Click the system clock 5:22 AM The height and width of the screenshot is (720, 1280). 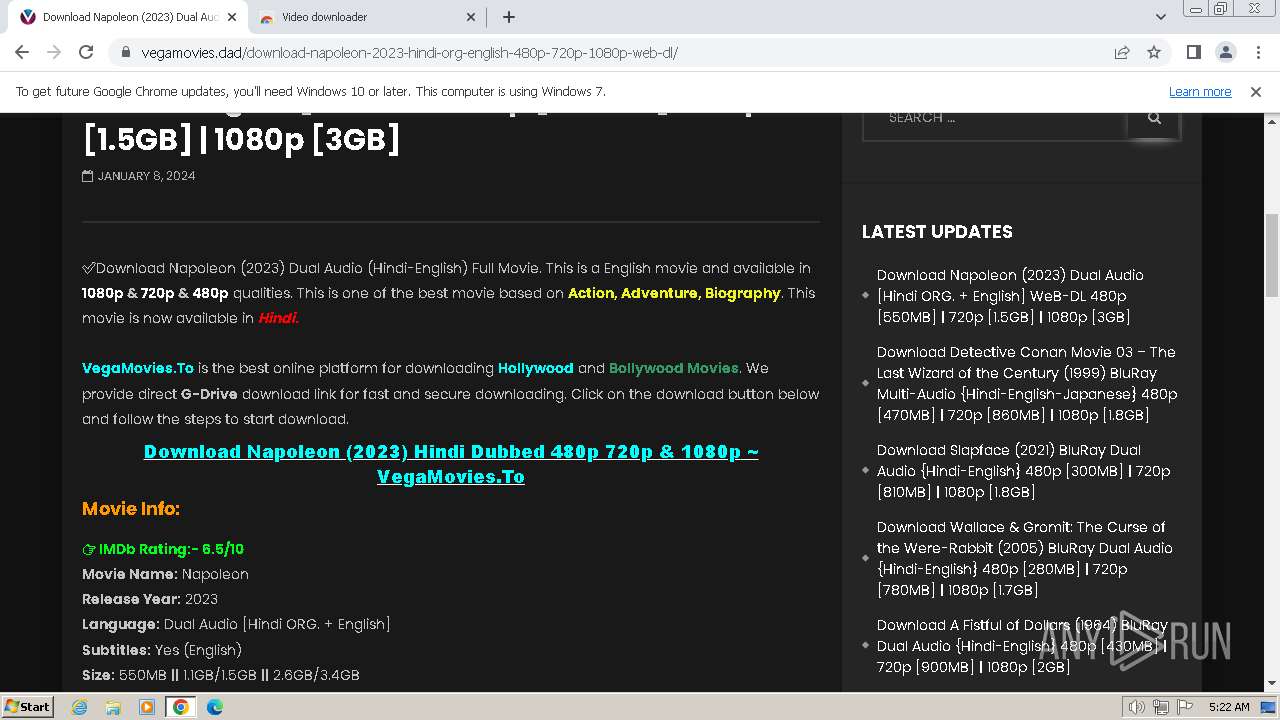(1229, 707)
